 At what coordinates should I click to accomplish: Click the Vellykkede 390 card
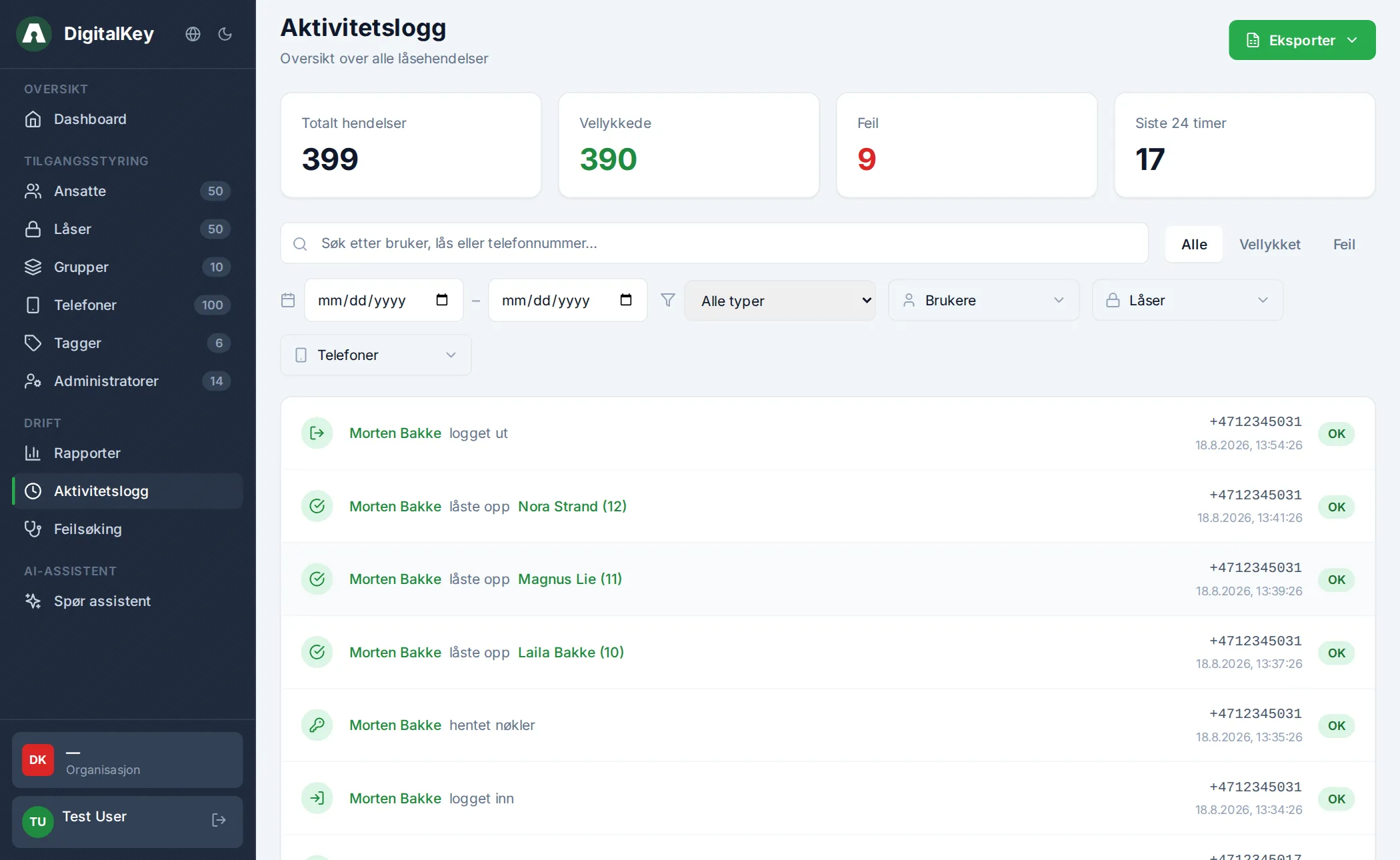[689, 145]
